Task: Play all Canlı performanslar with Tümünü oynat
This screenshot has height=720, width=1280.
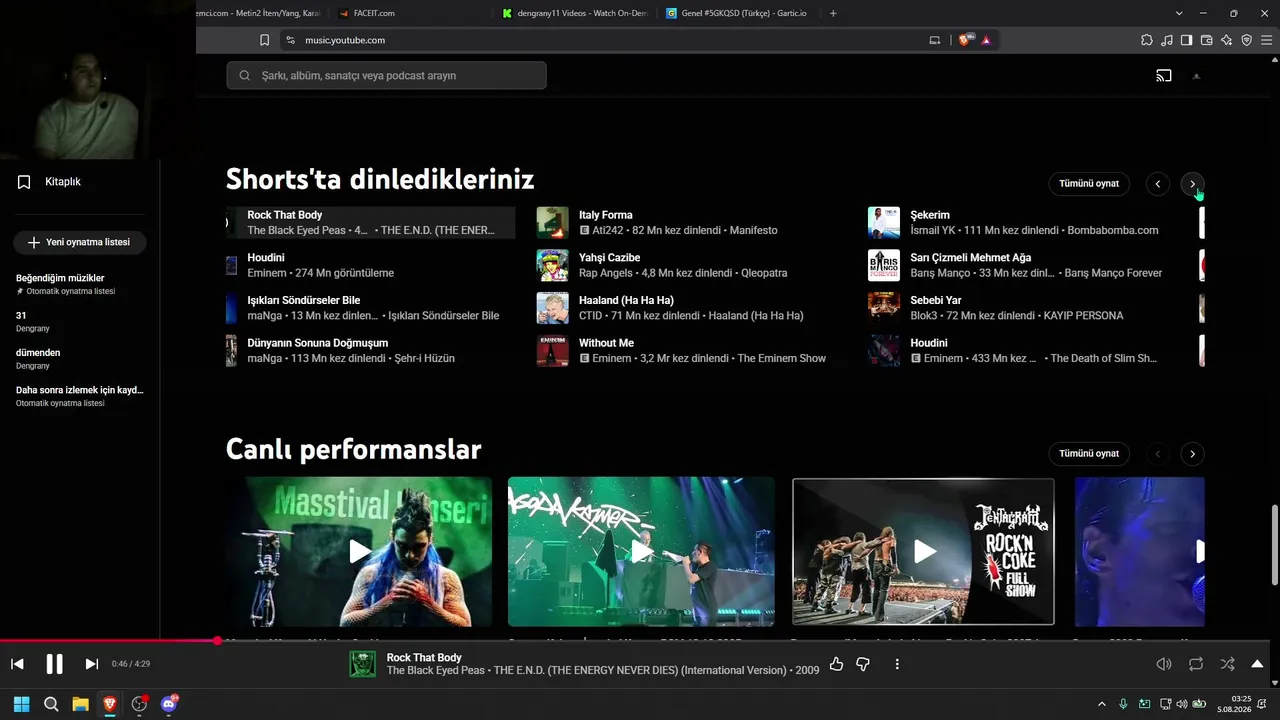Action: tap(1089, 454)
